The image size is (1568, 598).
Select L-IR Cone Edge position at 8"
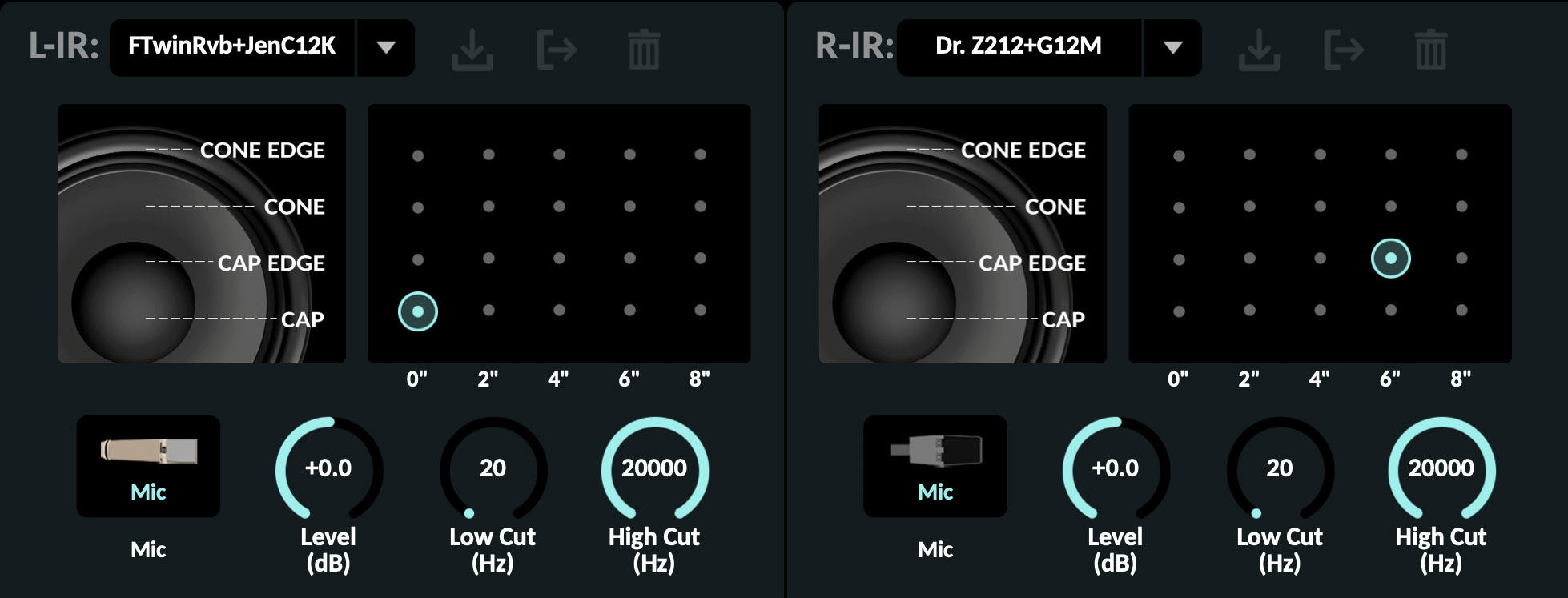click(700, 155)
